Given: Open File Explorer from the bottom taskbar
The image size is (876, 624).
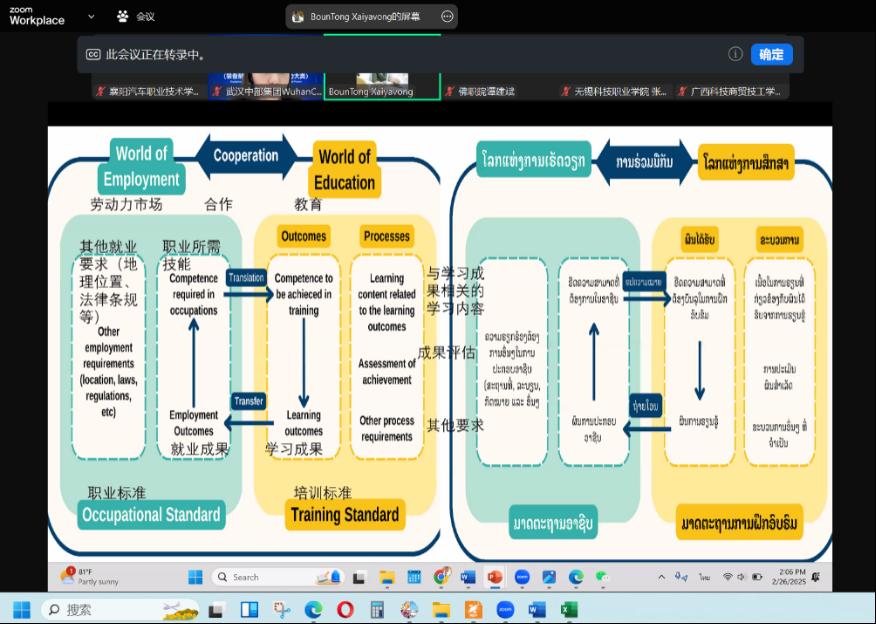Looking at the screenshot, I should pos(441,608).
